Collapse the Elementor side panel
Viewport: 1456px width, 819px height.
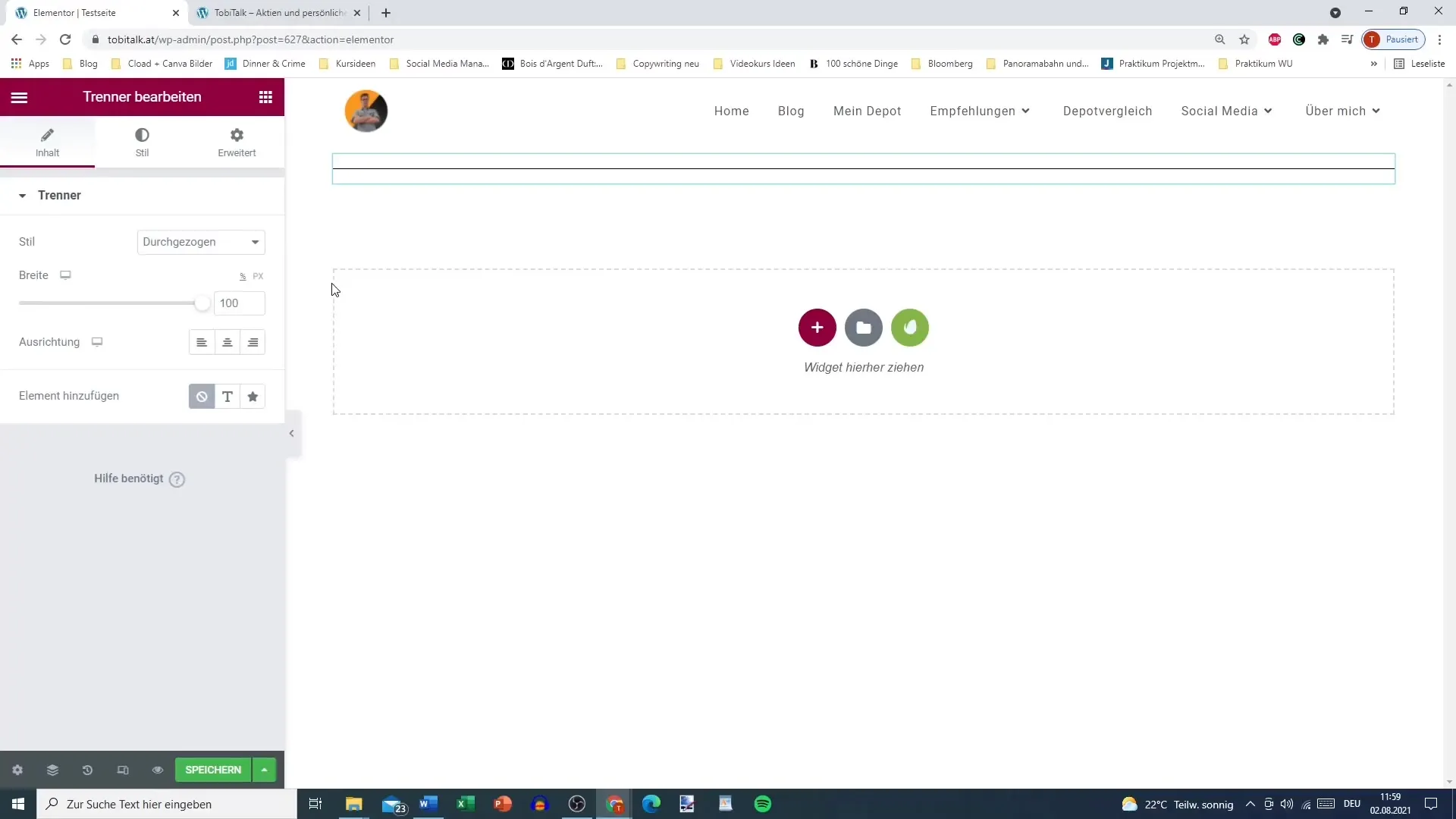(x=292, y=434)
